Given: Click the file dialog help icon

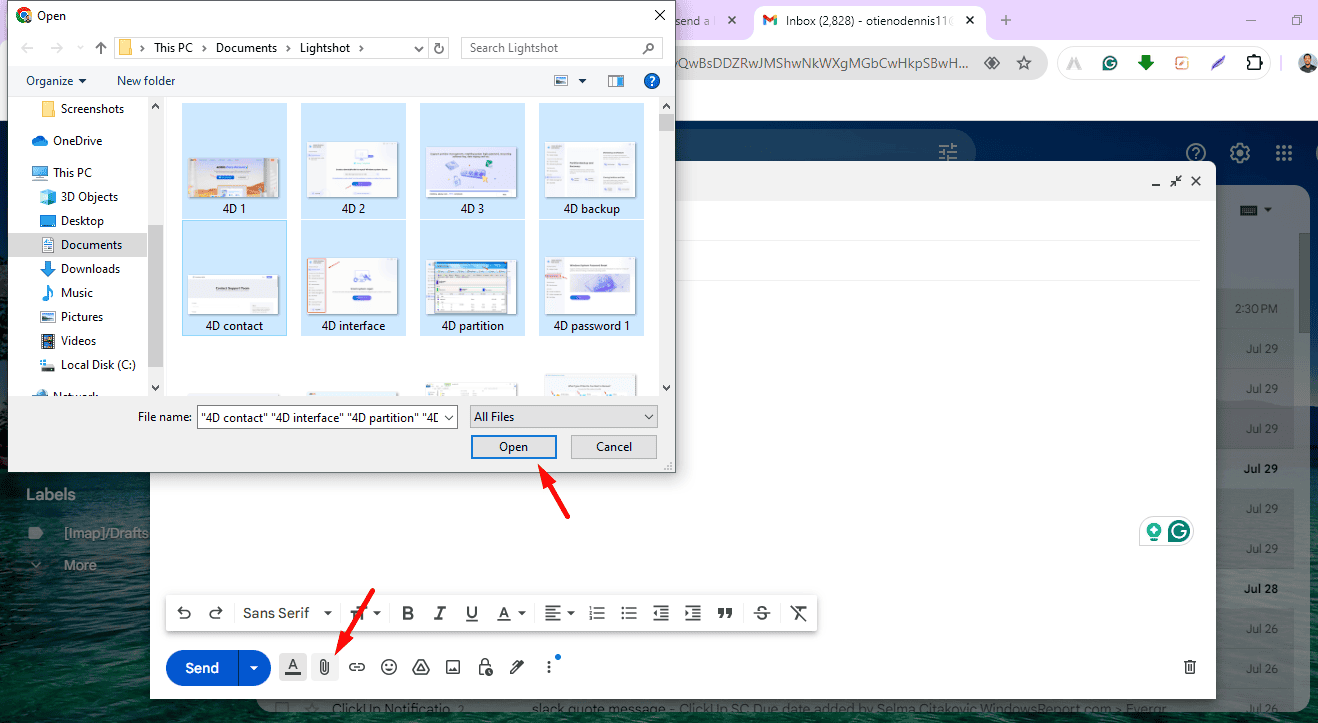Looking at the screenshot, I should point(652,81).
